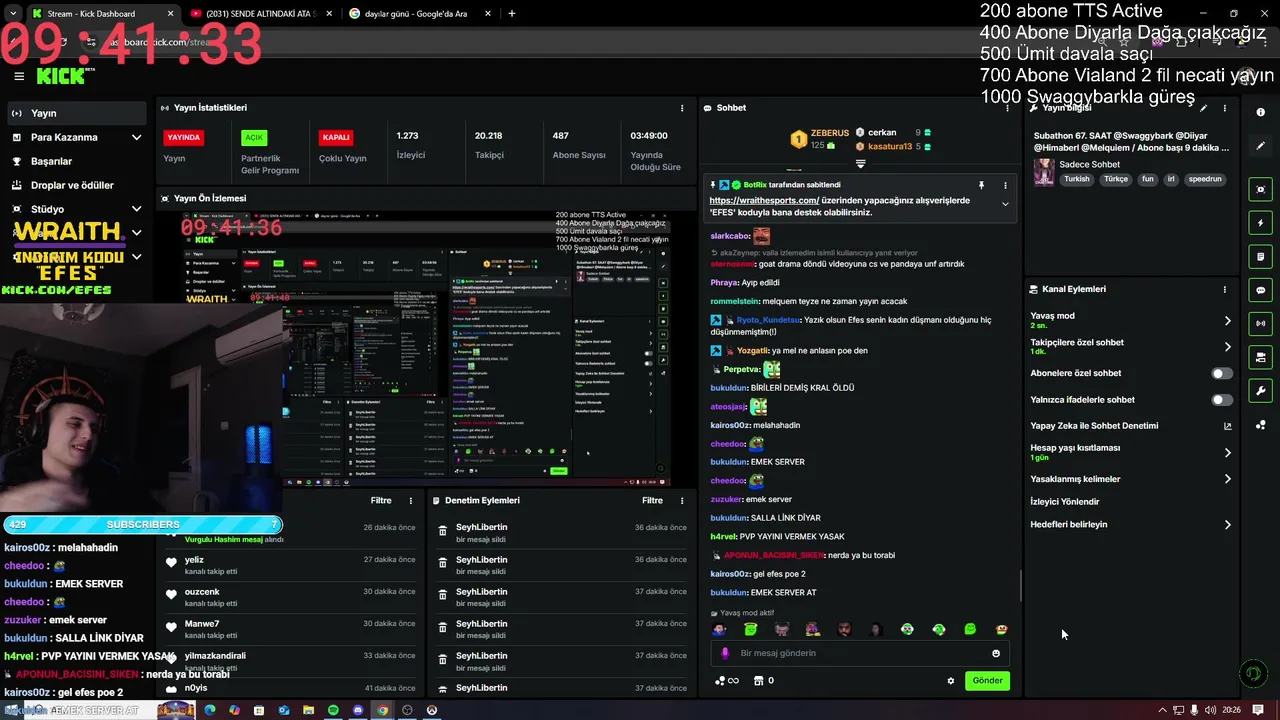Click the speedrun stream tag

click(1205, 179)
